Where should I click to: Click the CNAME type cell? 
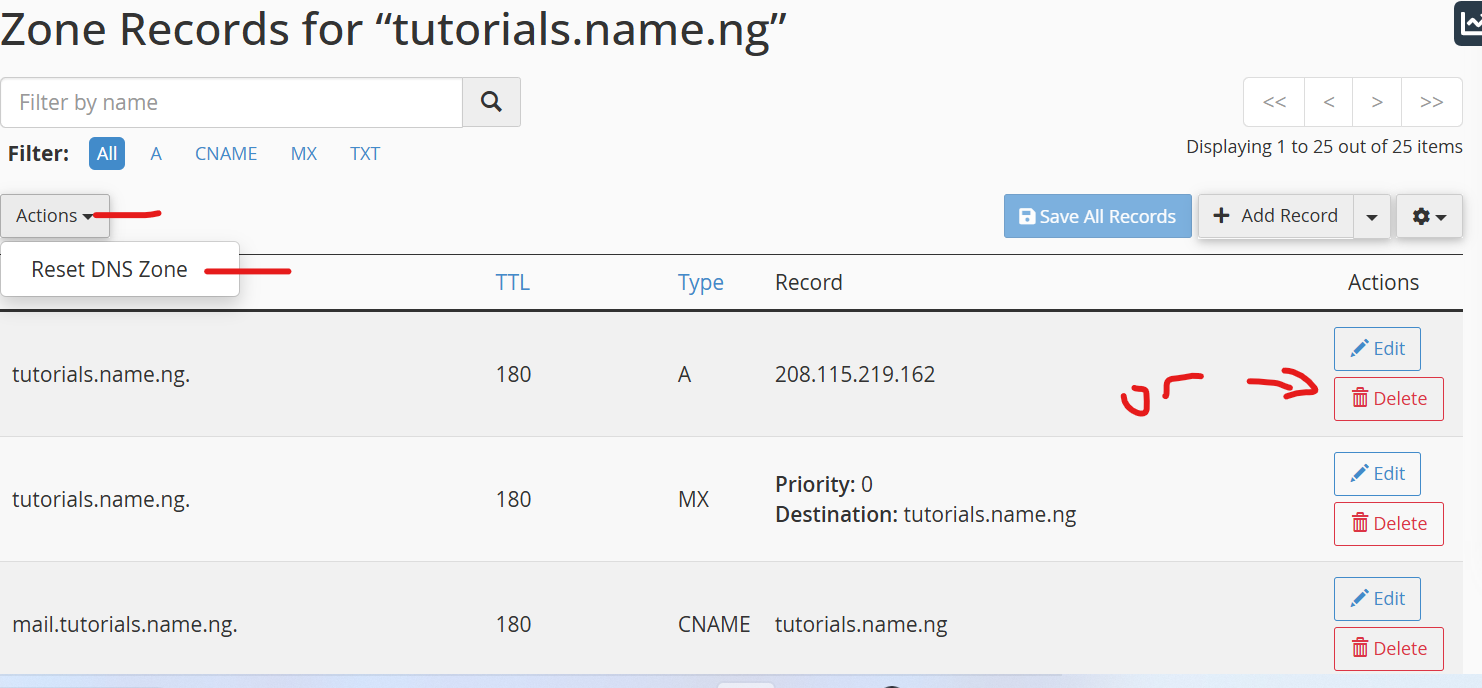click(714, 624)
